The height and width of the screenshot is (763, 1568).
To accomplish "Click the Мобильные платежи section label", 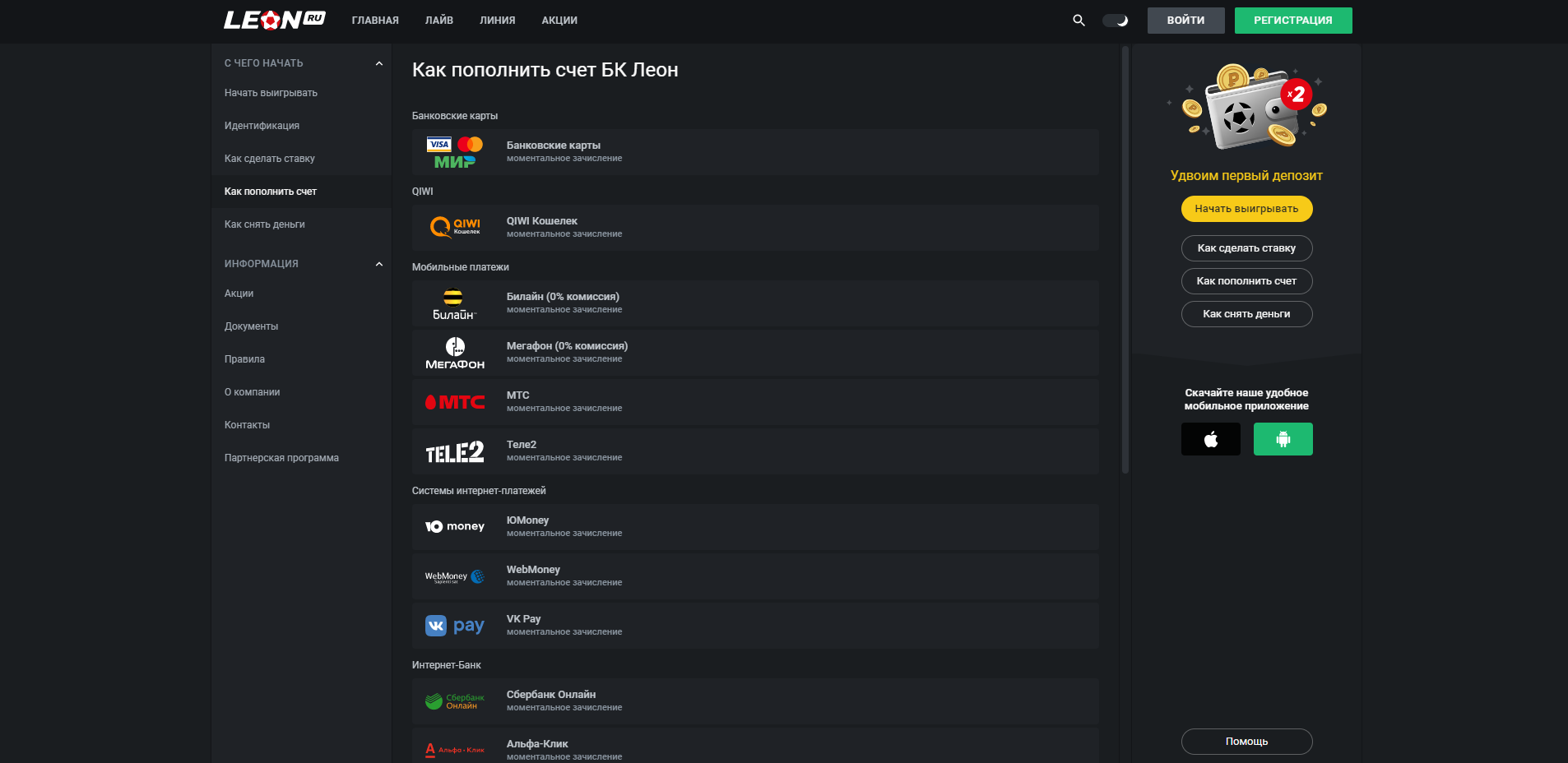I will coord(461,267).
